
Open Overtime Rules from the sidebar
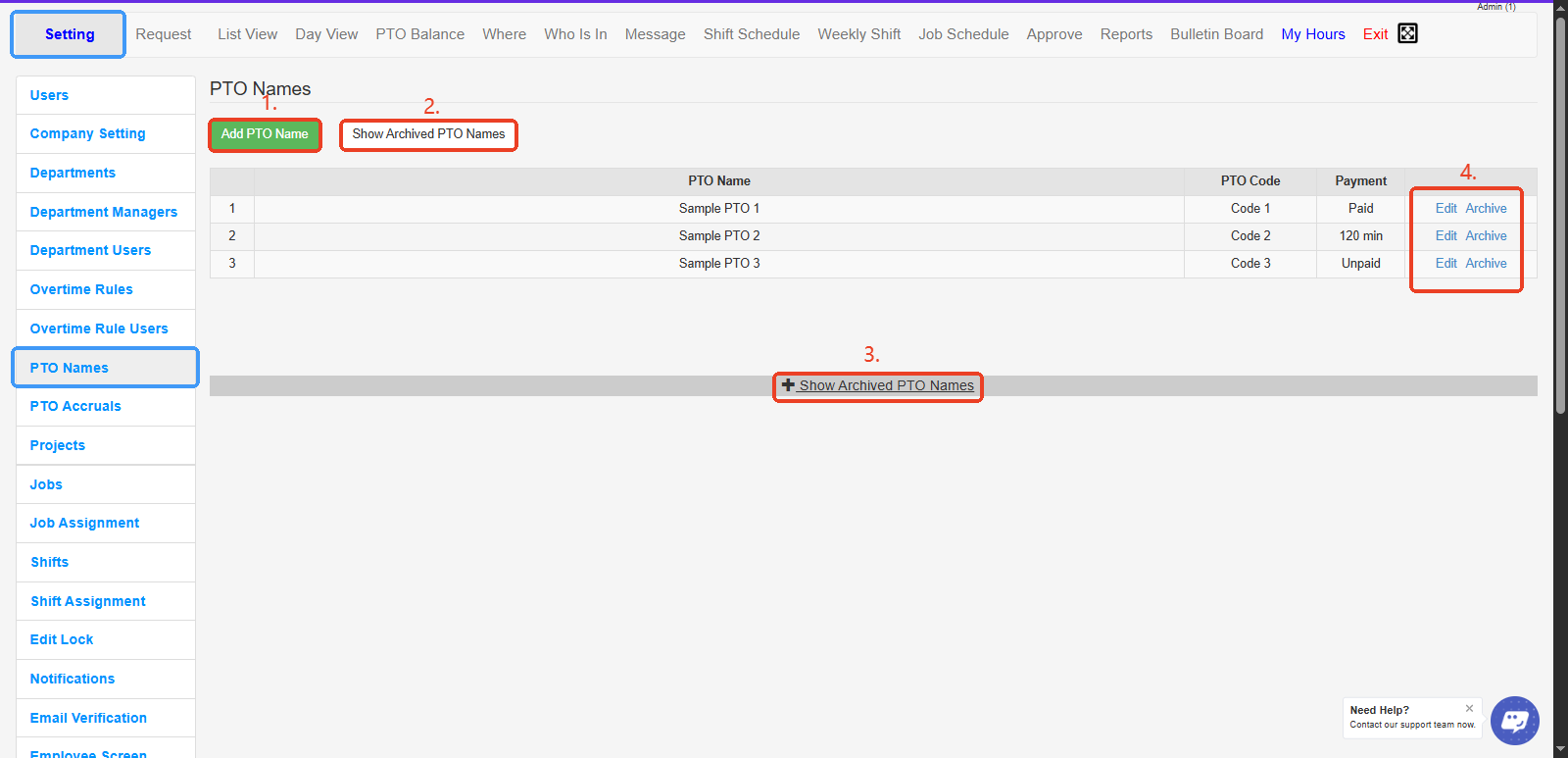(x=81, y=289)
